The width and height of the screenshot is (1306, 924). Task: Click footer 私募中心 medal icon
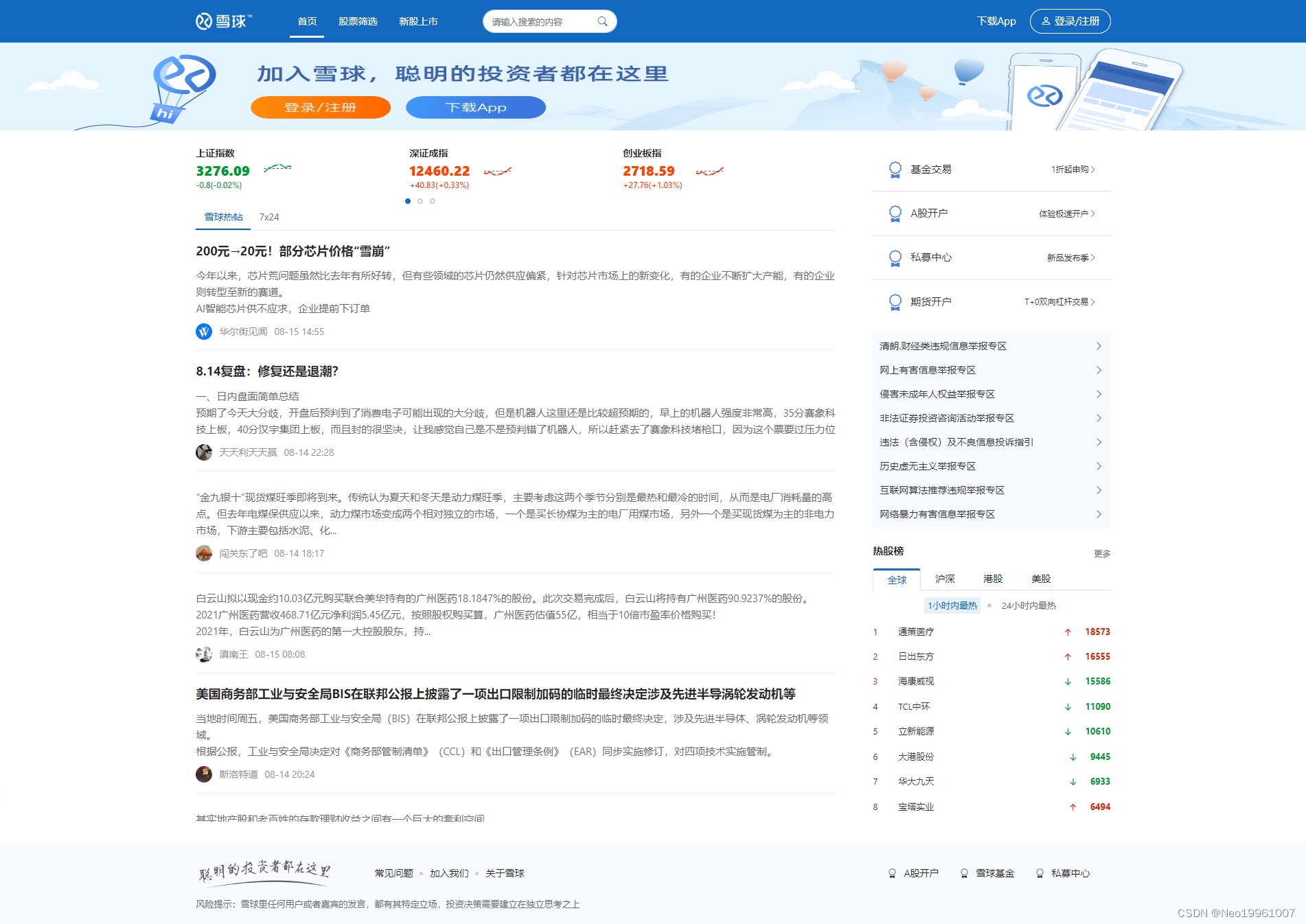[x=1040, y=873]
